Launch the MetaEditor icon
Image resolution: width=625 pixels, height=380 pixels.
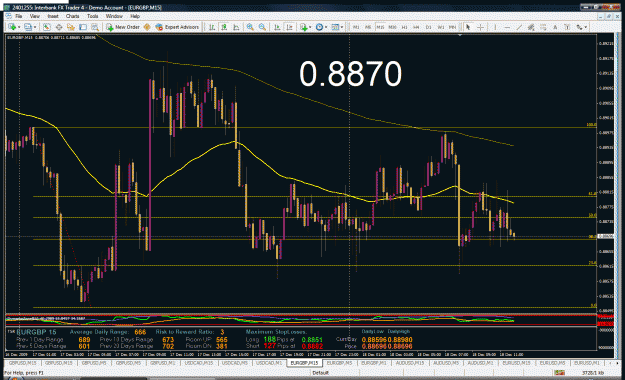click(x=147, y=27)
